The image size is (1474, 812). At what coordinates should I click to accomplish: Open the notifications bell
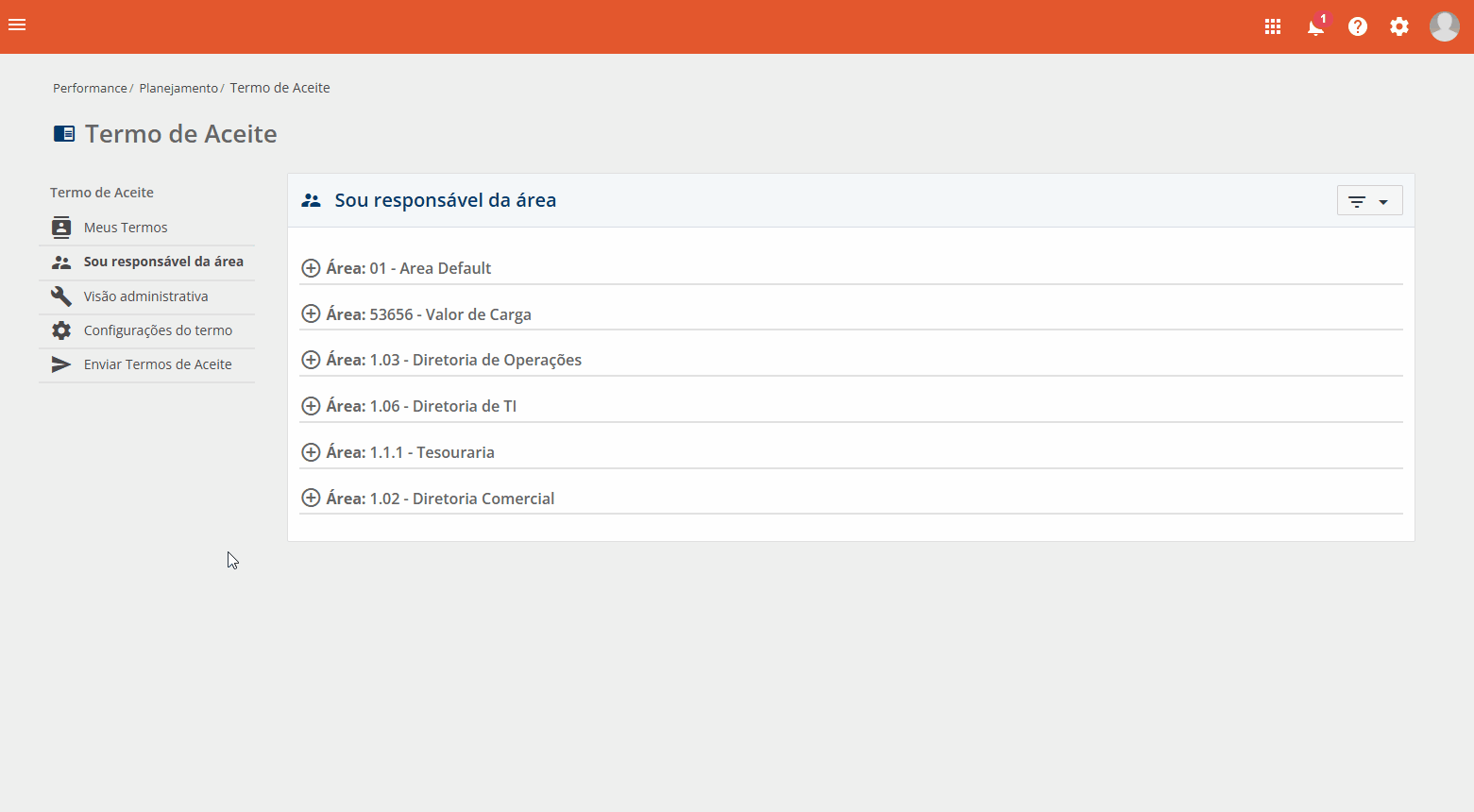1315,26
